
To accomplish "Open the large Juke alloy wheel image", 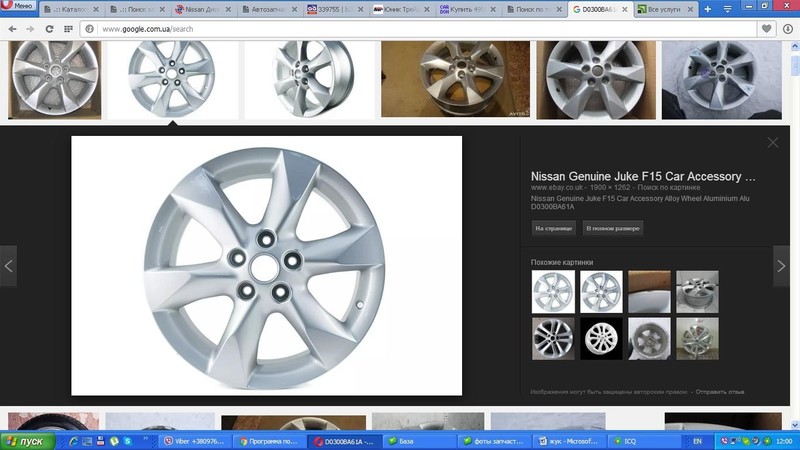I will pyautogui.click(x=266, y=266).
